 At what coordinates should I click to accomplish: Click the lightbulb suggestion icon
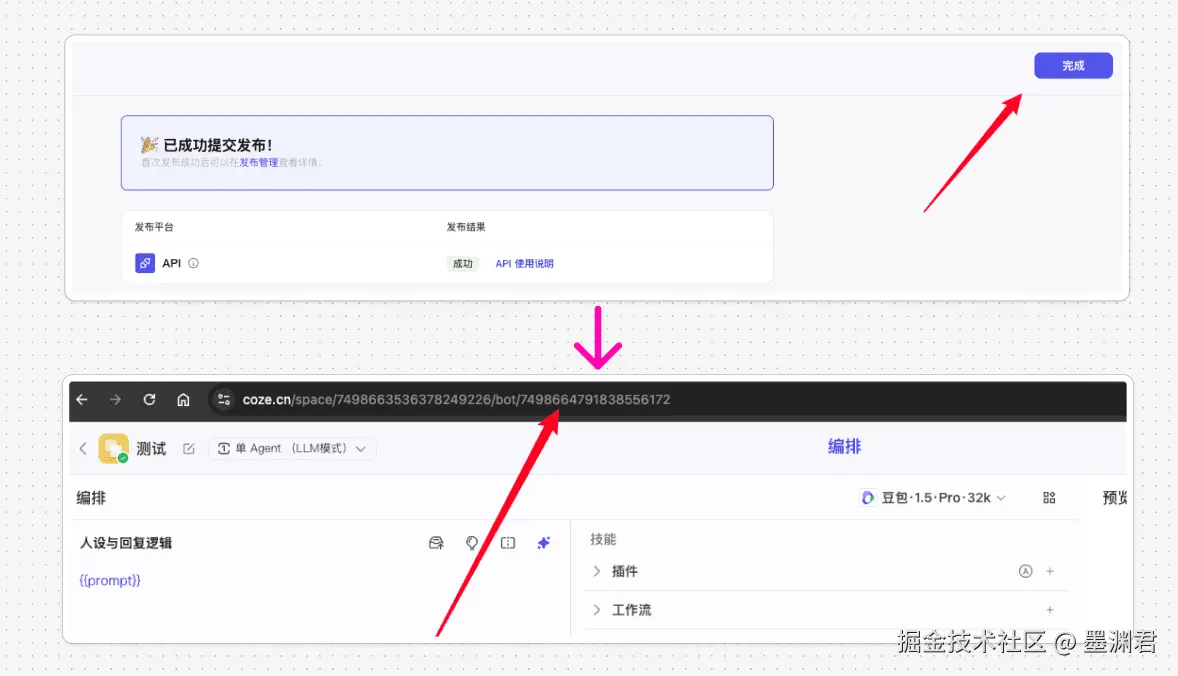coord(472,543)
